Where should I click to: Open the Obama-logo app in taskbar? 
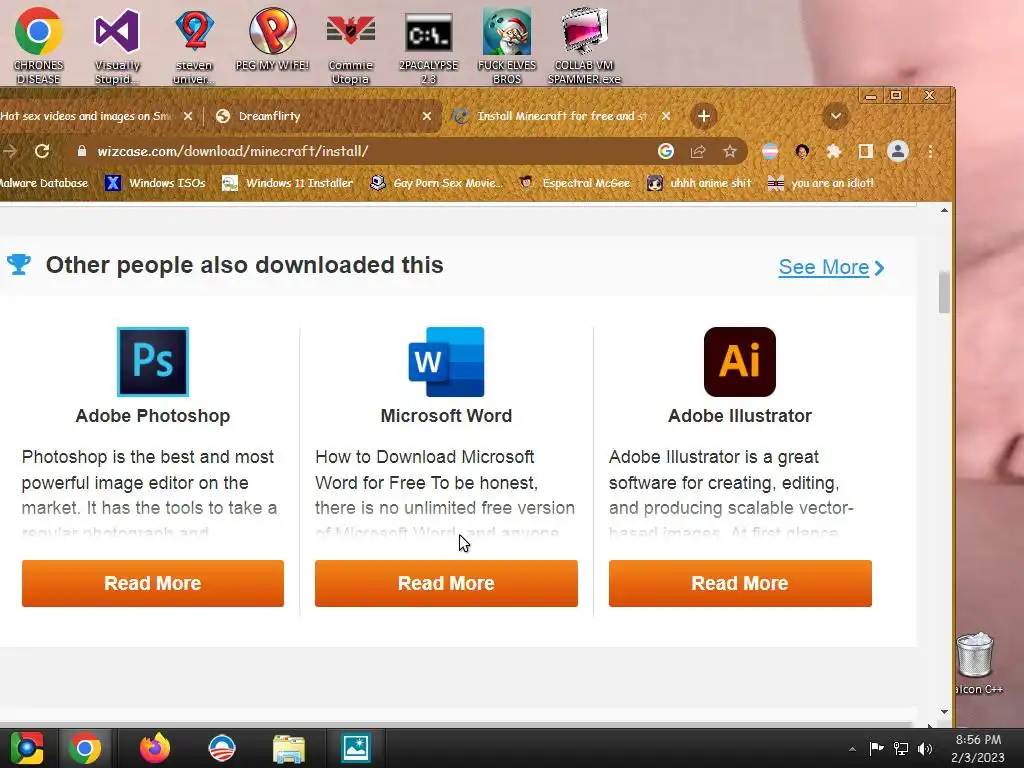(x=222, y=748)
